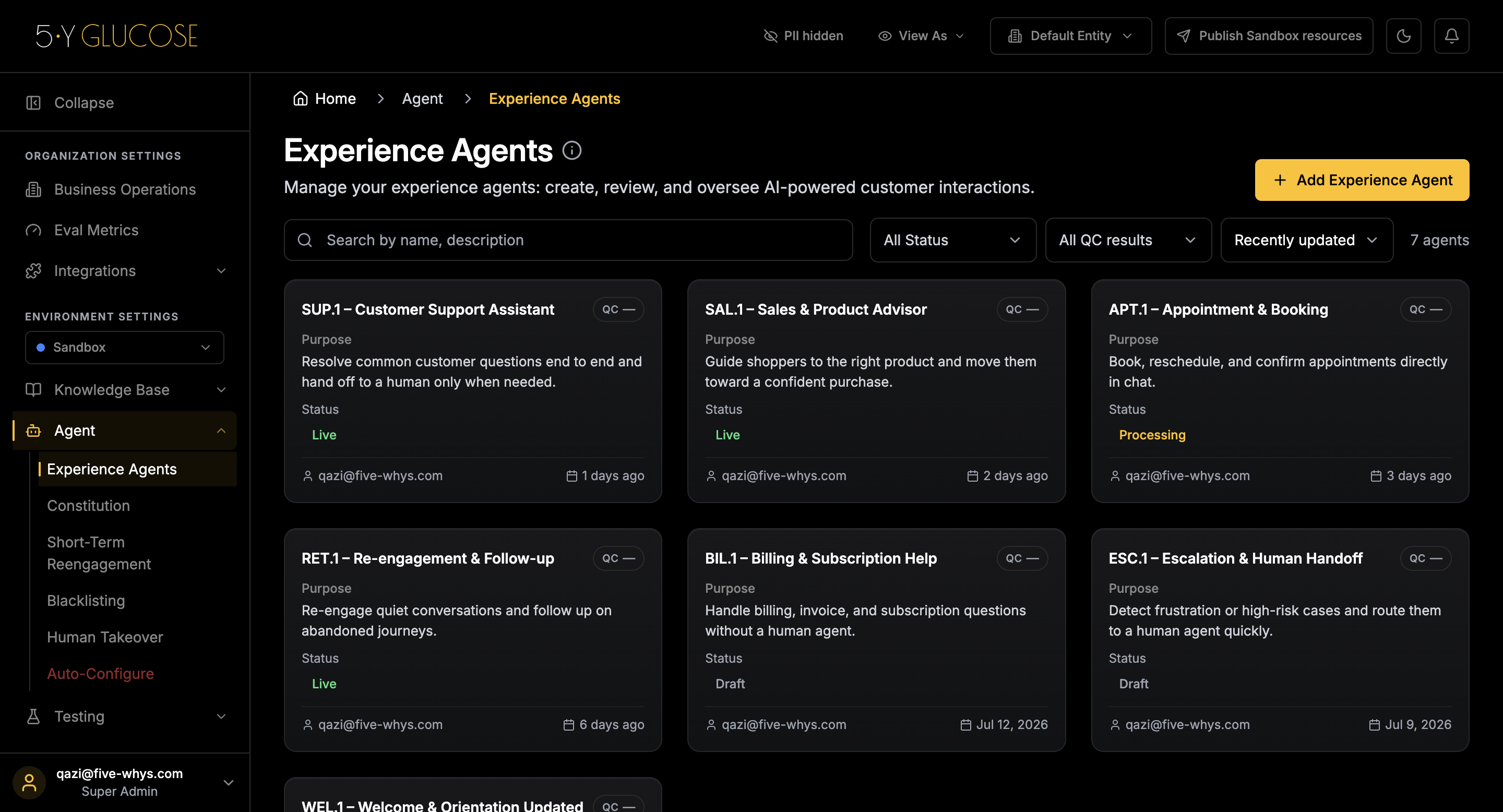Image resolution: width=1503 pixels, height=812 pixels.
Task: Open the View As dropdown
Action: (x=921, y=35)
